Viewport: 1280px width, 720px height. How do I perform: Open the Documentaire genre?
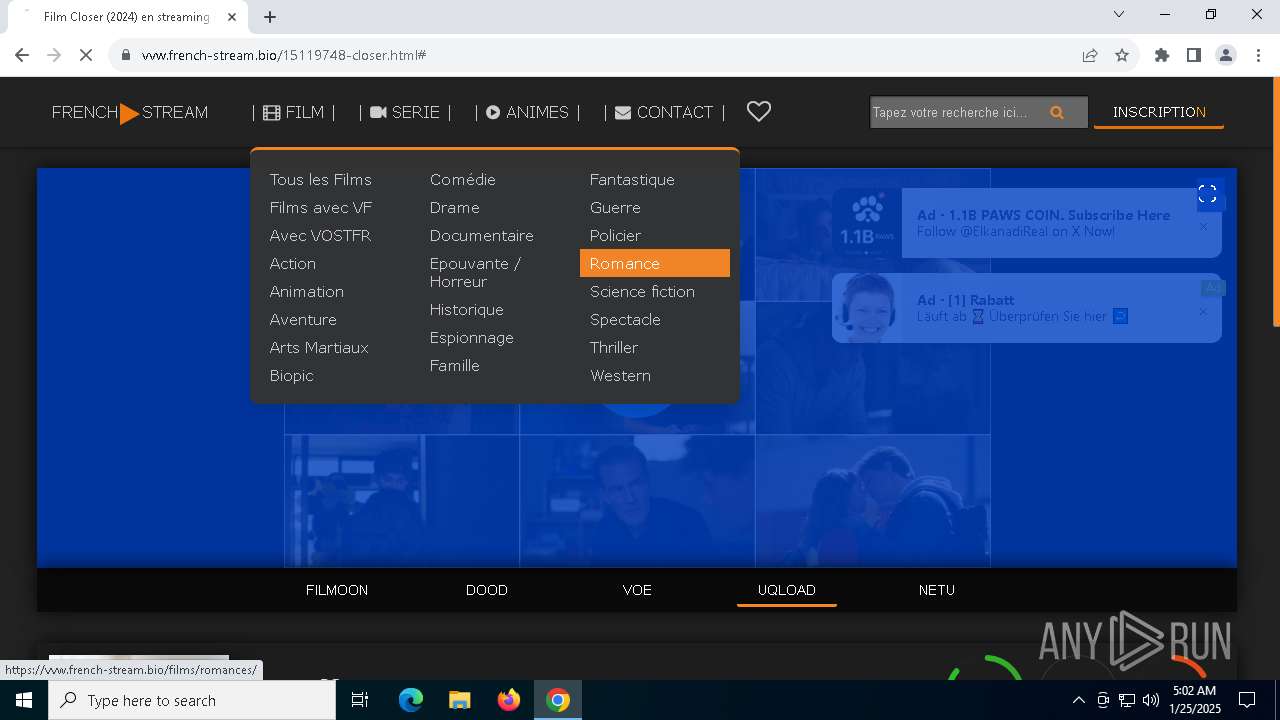tap(481, 236)
